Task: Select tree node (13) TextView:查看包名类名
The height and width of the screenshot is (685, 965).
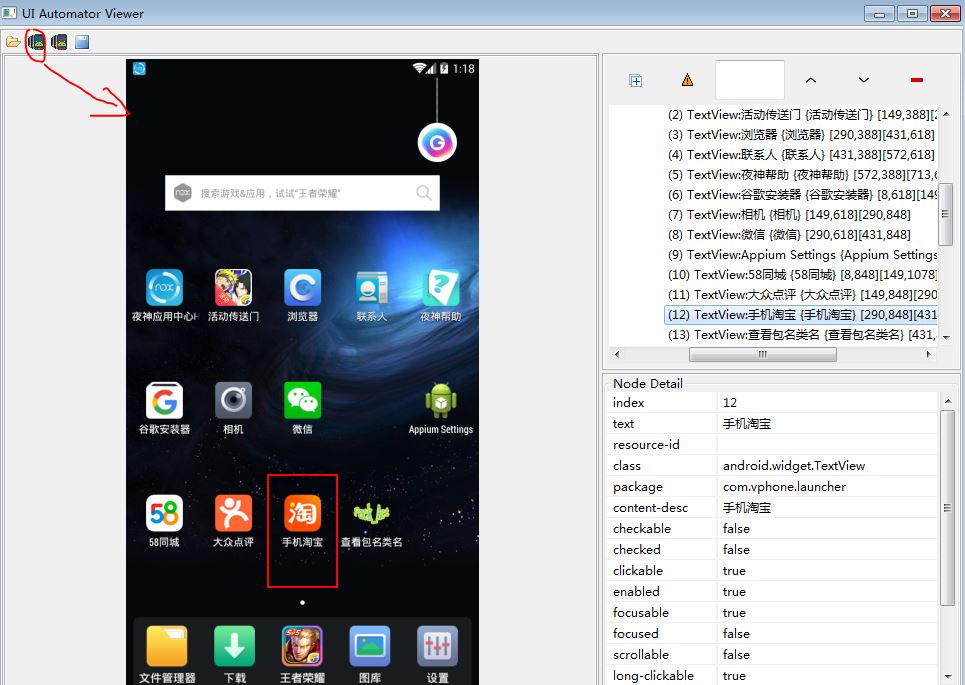Action: coord(802,335)
